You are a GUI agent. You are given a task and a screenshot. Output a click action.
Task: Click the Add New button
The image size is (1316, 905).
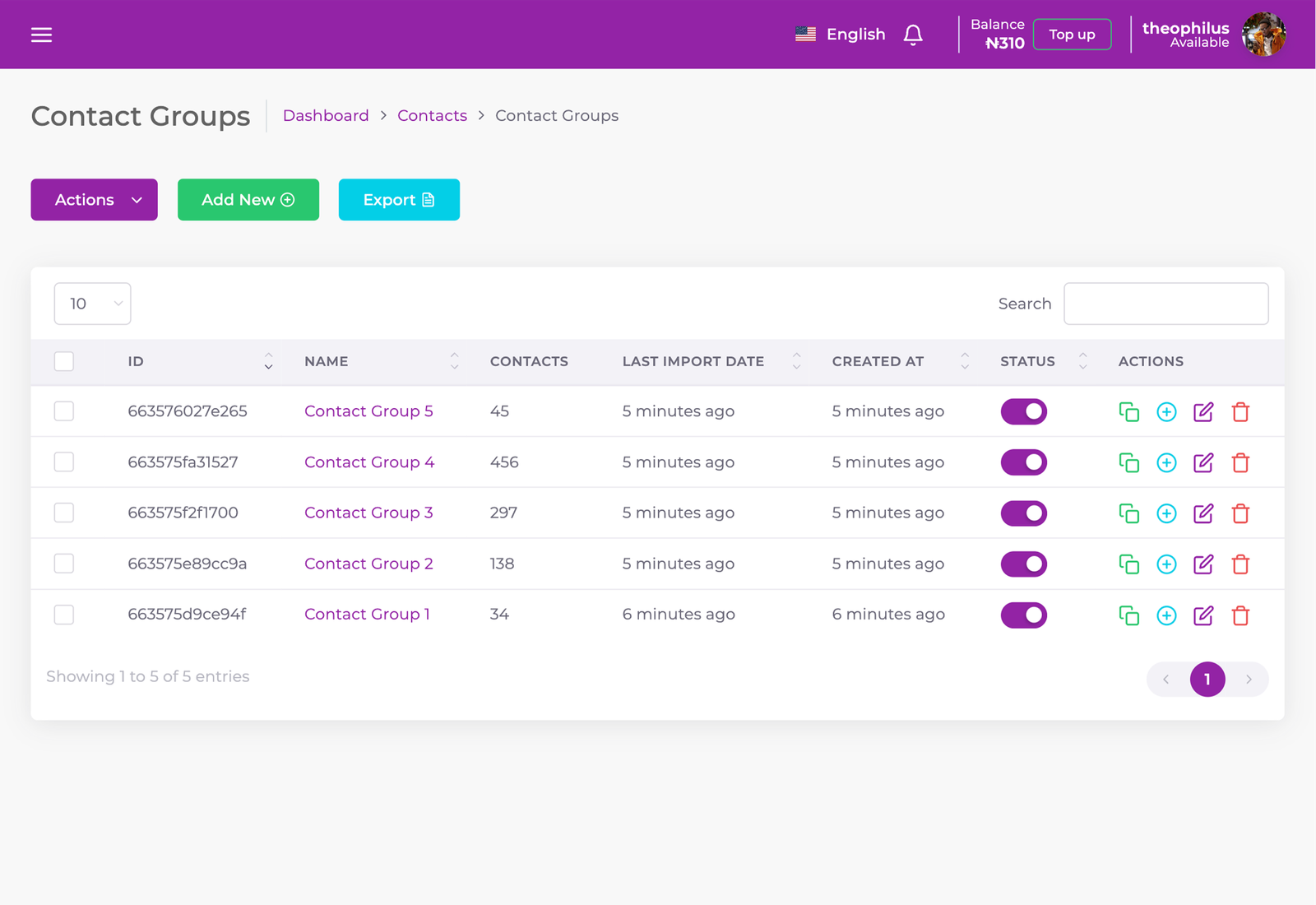[x=248, y=200]
